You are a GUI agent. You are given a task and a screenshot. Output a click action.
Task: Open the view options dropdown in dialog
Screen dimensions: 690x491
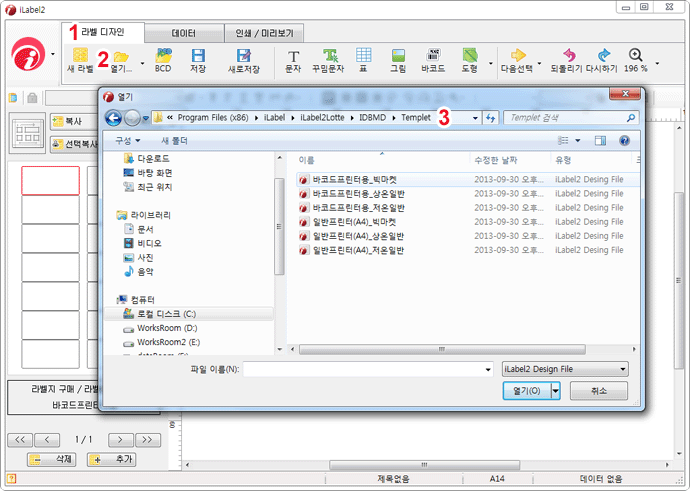(x=578, y=140)
